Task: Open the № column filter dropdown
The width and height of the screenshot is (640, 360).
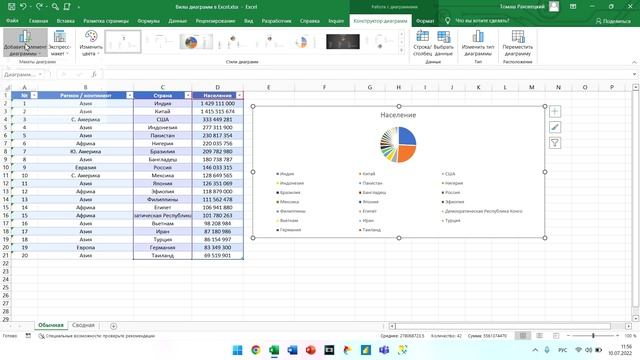Action: point(34,96)
